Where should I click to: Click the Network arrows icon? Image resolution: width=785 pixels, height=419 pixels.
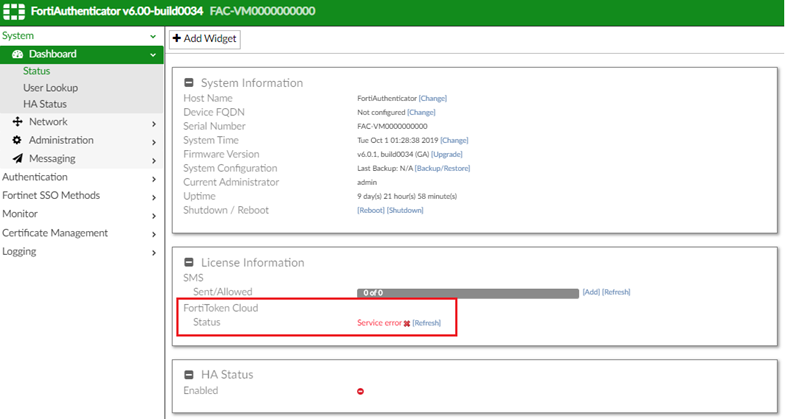pyautogui.click(x=17, y=122)
